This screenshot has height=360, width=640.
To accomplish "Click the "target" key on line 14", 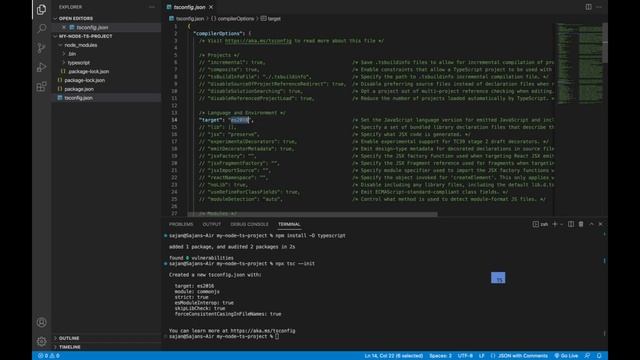I will click(212, 120).
